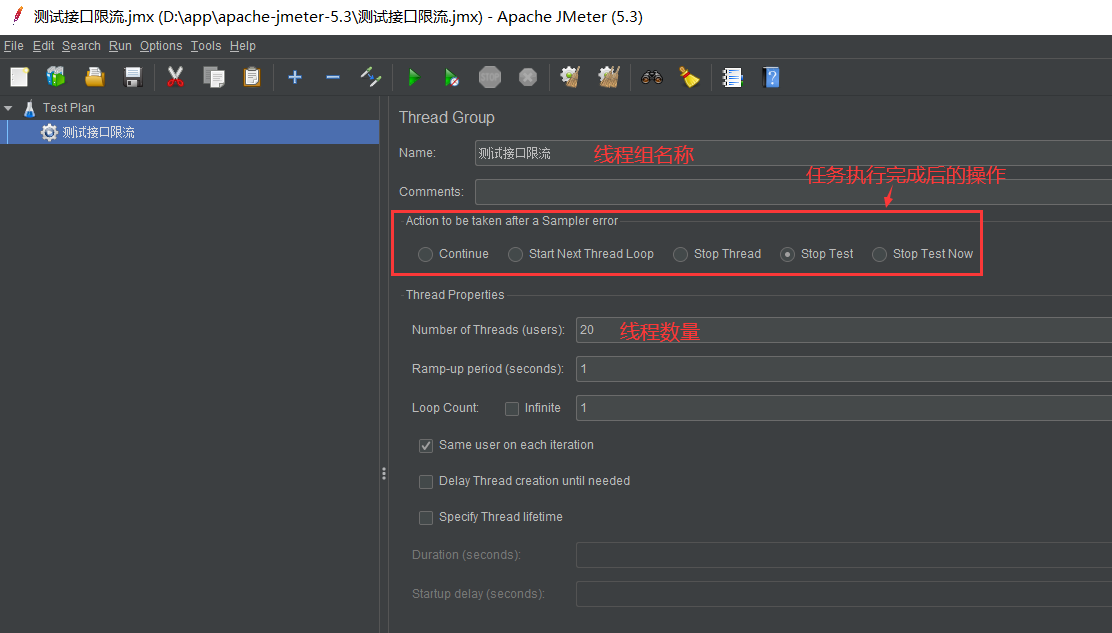Click the Cut scissors icon

[175, 77]
